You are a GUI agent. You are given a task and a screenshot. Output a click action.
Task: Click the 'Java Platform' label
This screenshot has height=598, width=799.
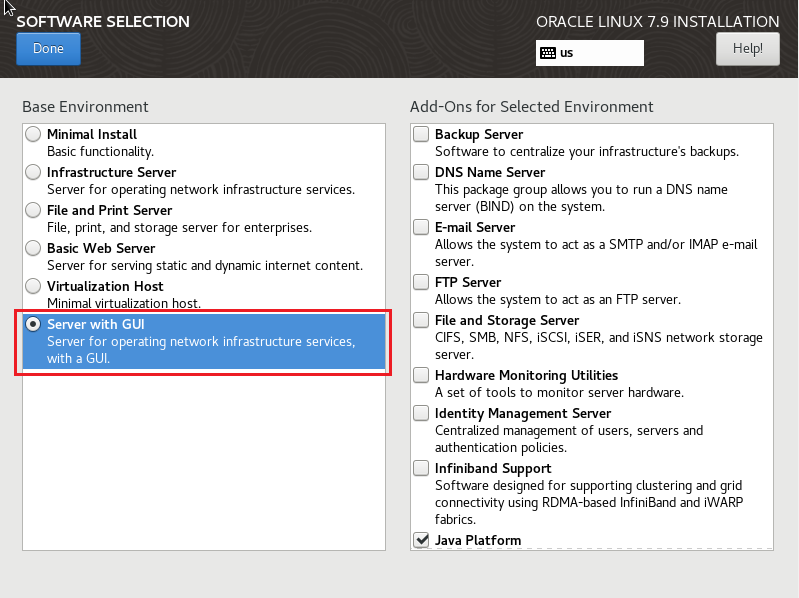point(478,540)
